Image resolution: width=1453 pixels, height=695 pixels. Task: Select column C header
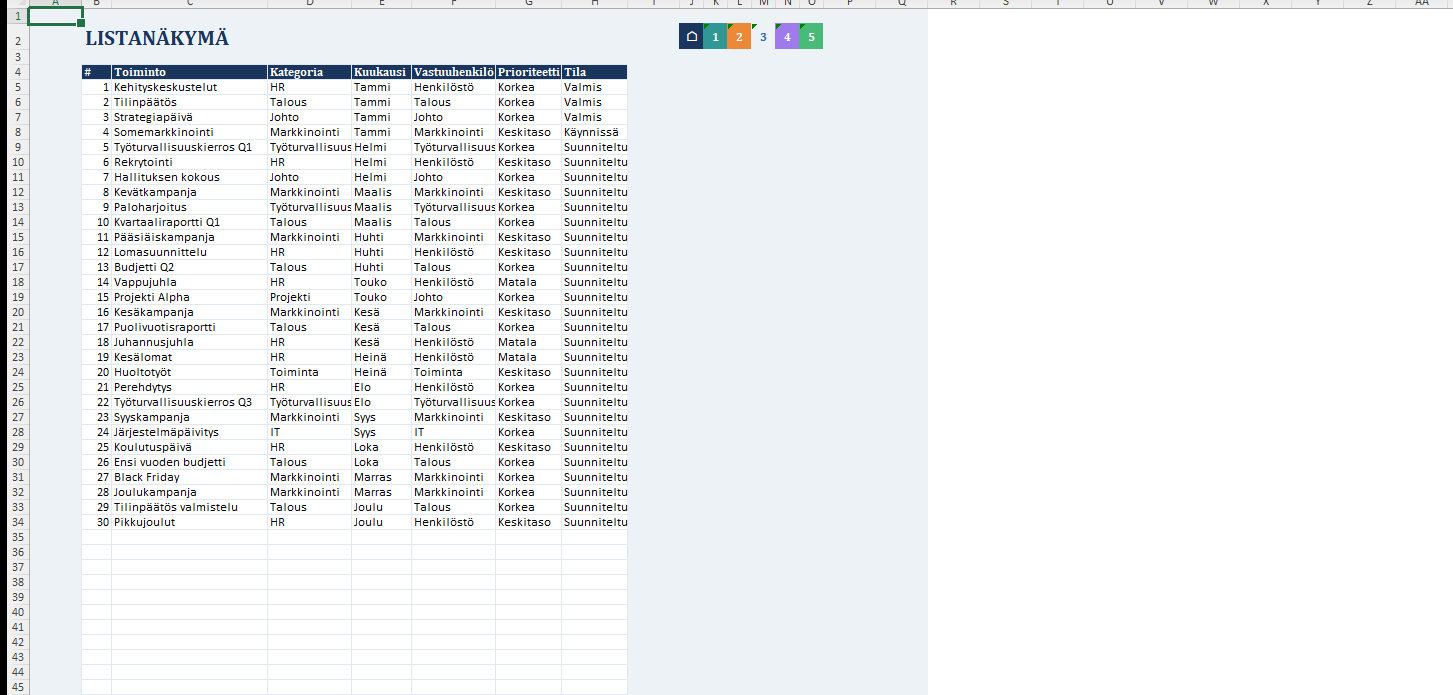189,3
